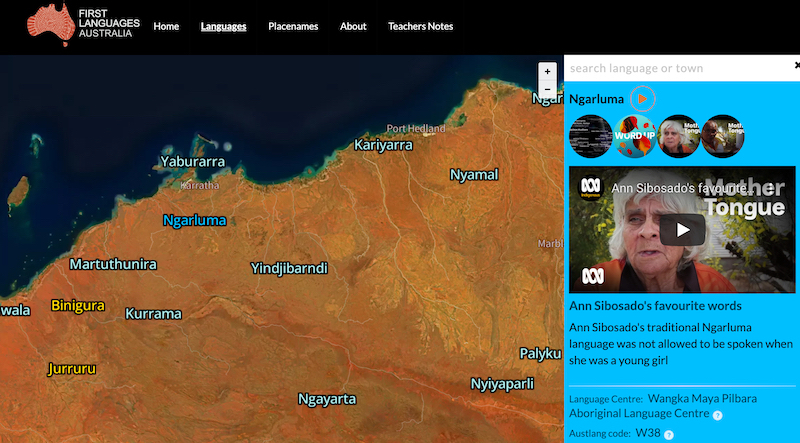Open the About menu item
This screenshot has width=800, height=443.
[x=353, y=27]
